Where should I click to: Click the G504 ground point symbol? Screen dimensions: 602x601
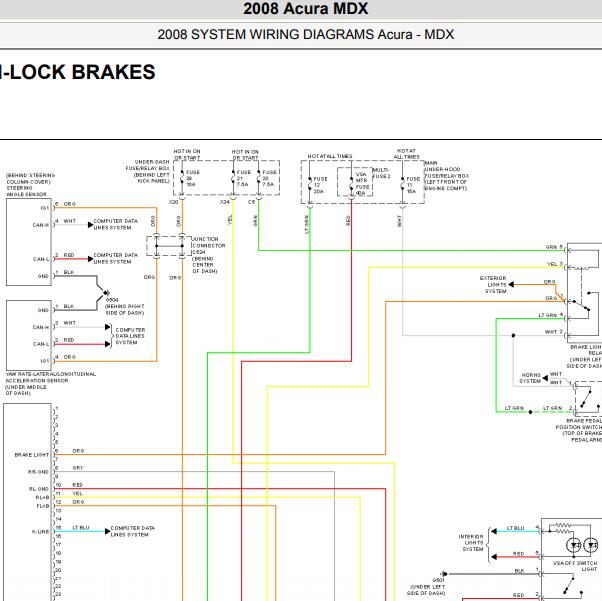click(106, 293)
